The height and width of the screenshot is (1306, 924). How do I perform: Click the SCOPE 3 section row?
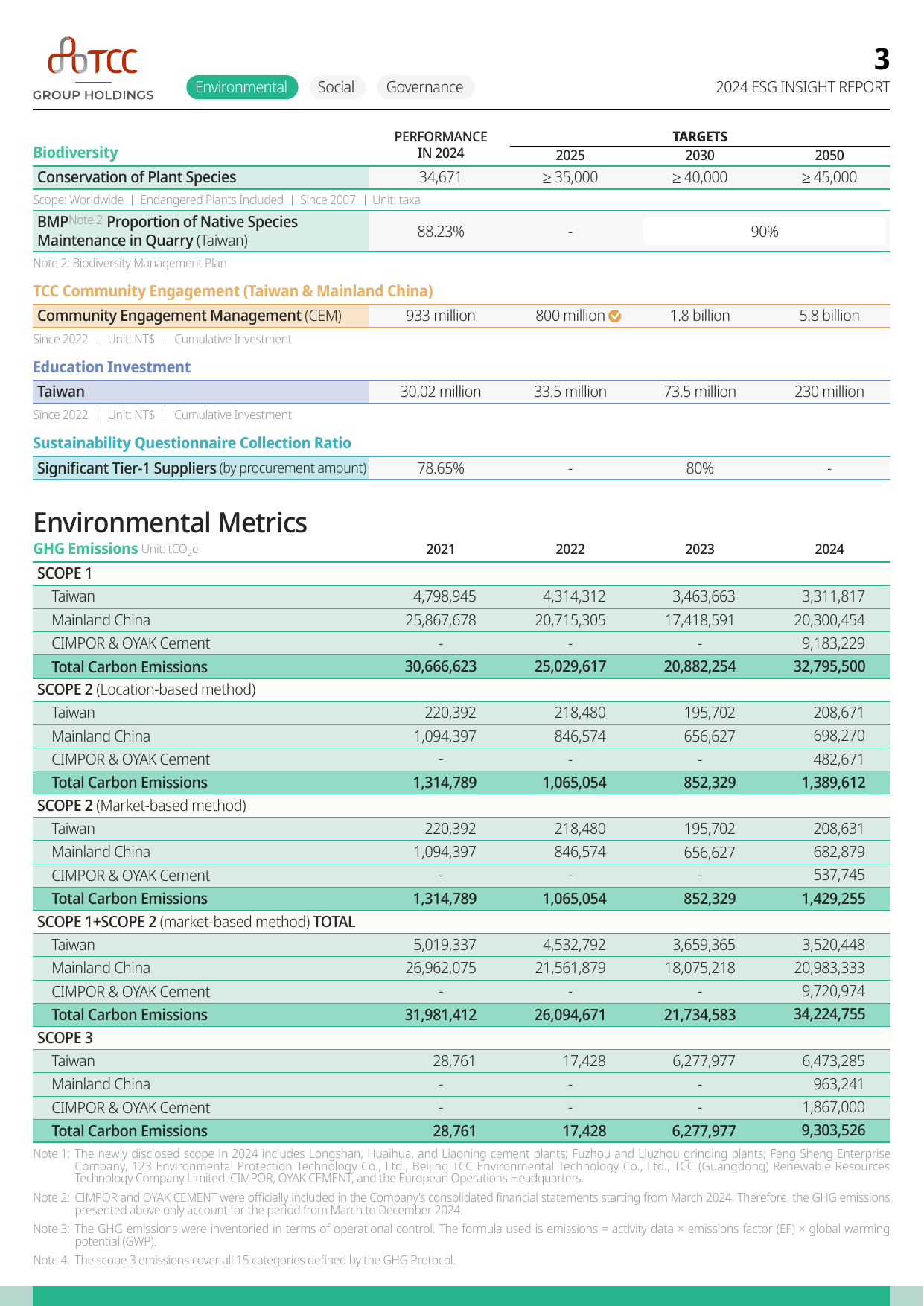pyautogui.click(x=462, y=1038)
